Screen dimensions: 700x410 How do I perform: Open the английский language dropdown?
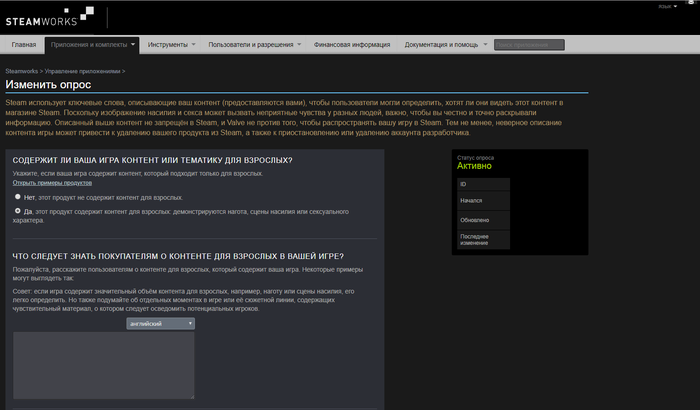[160, 324]
